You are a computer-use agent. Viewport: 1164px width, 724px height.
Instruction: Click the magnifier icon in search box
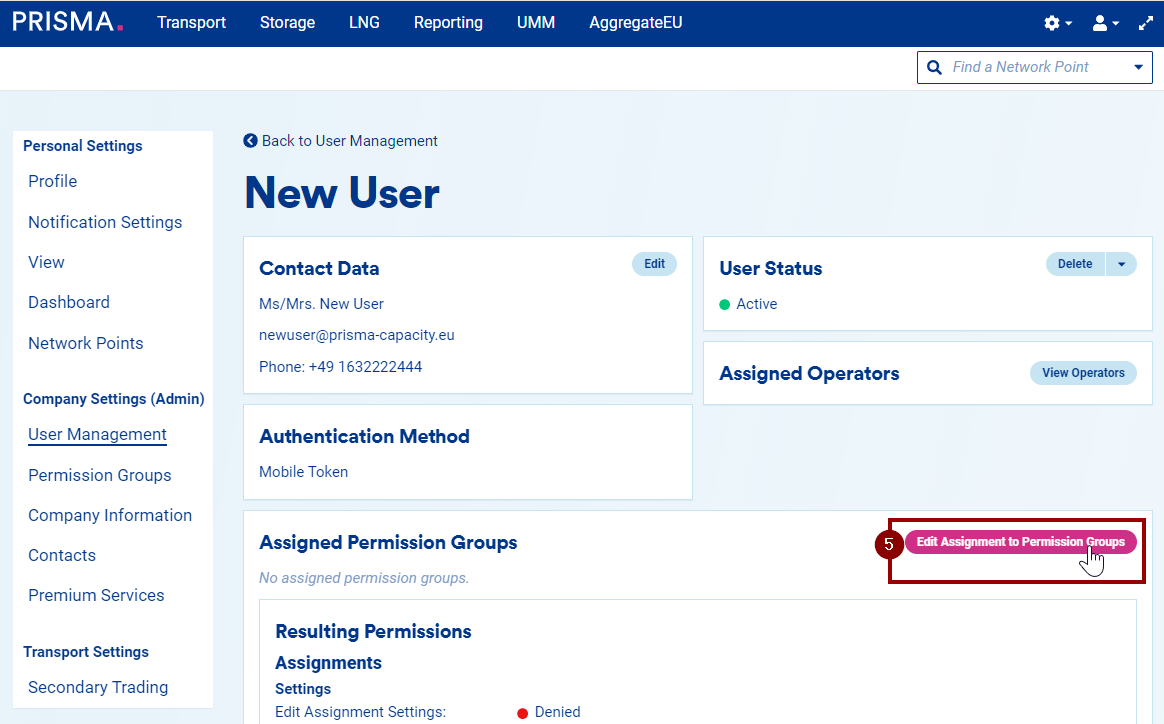click(x=935, y=67)
